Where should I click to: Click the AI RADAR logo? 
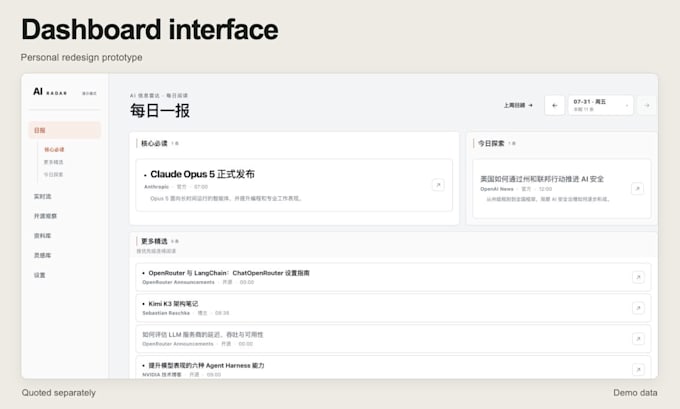(50, 92)
